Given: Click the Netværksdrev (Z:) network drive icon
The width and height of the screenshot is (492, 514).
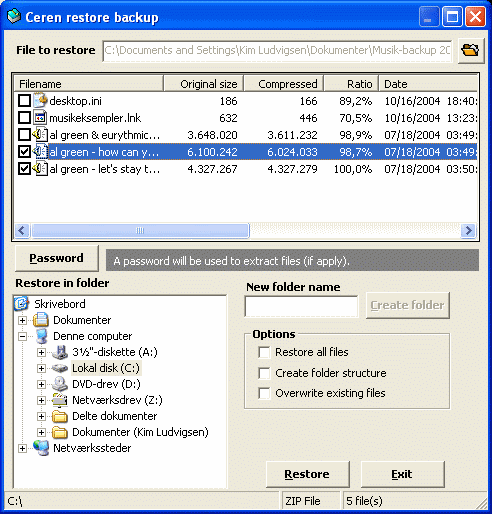Looking at the screenshot, I should coord(60,400).
